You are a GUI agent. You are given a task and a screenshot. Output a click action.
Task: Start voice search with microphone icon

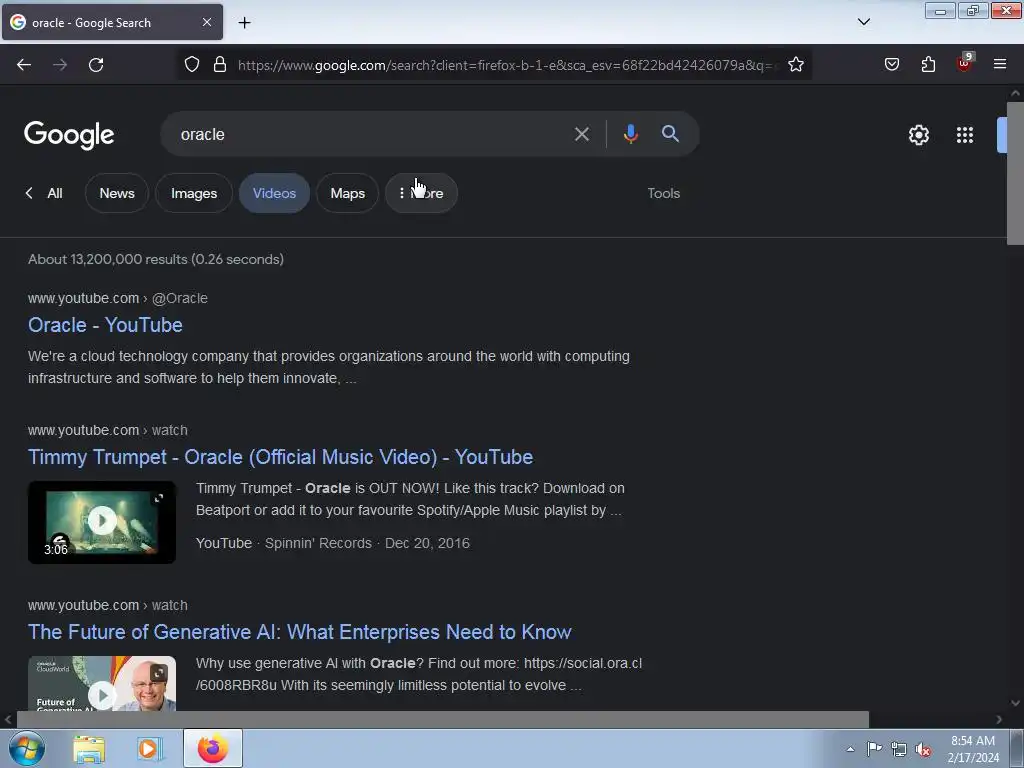point(630,134)
